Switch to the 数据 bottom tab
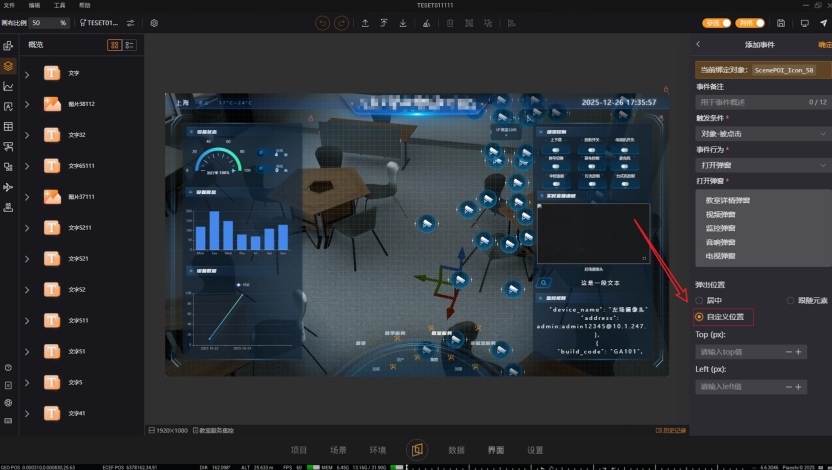 click(456, 450)
